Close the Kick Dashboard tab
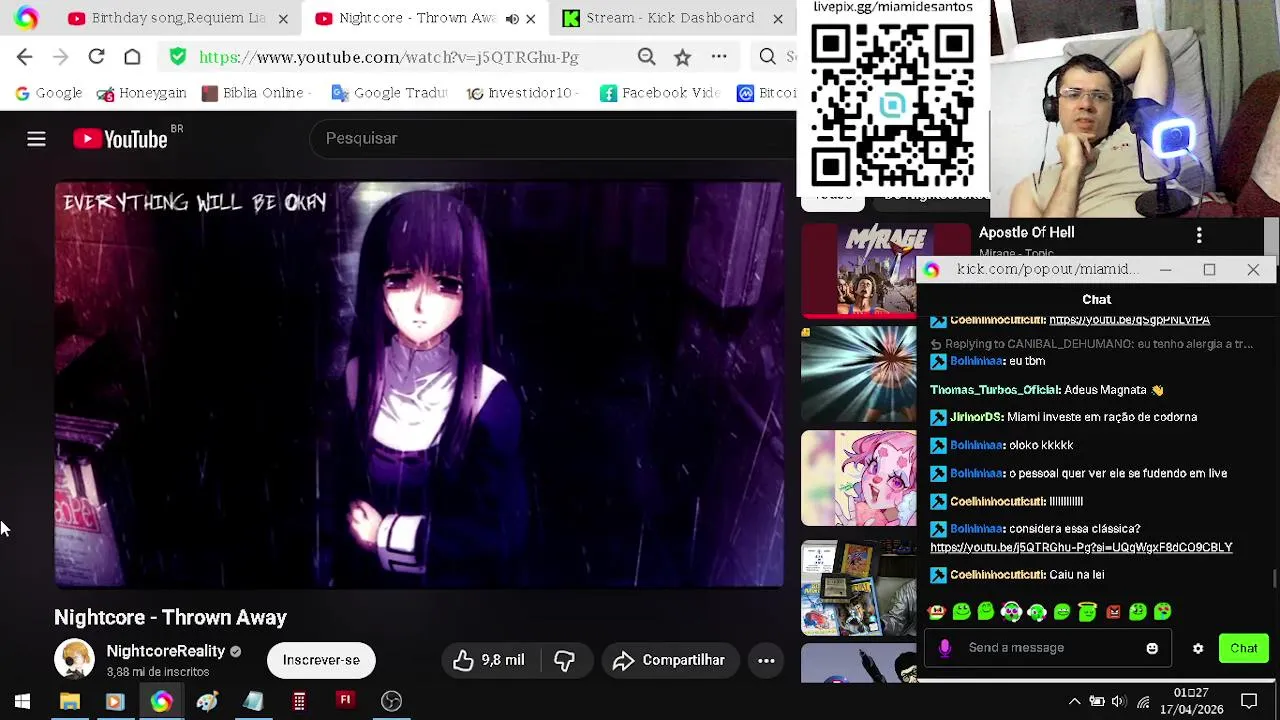Image resolution: width=1280 pixels, height=720 pixels. click(x=777, y=18)
